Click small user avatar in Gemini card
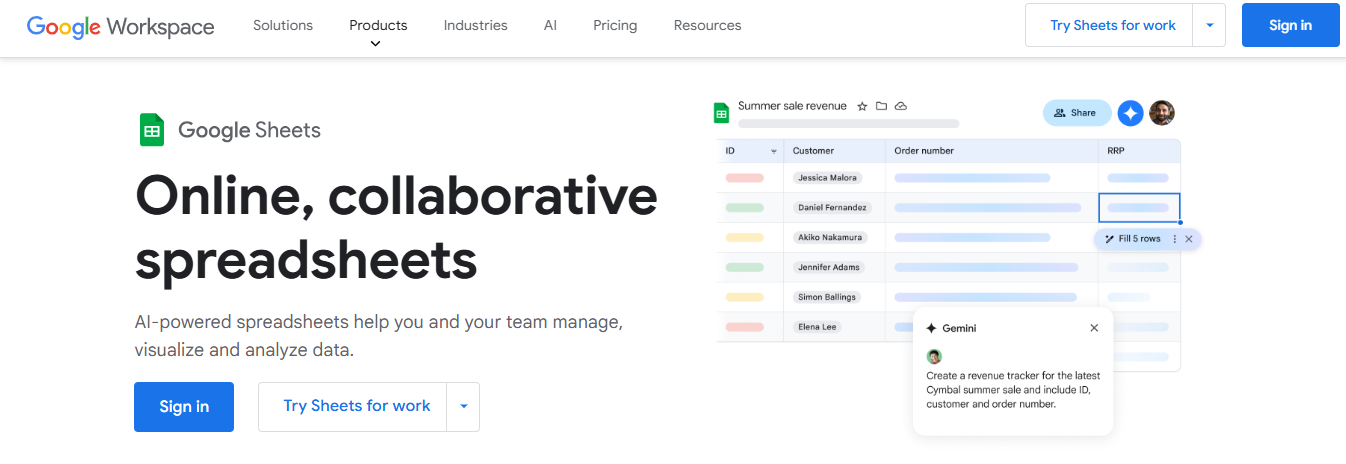Image resolution: width=1346 pixels, height=464 pixels. click(x=934, y=357)
